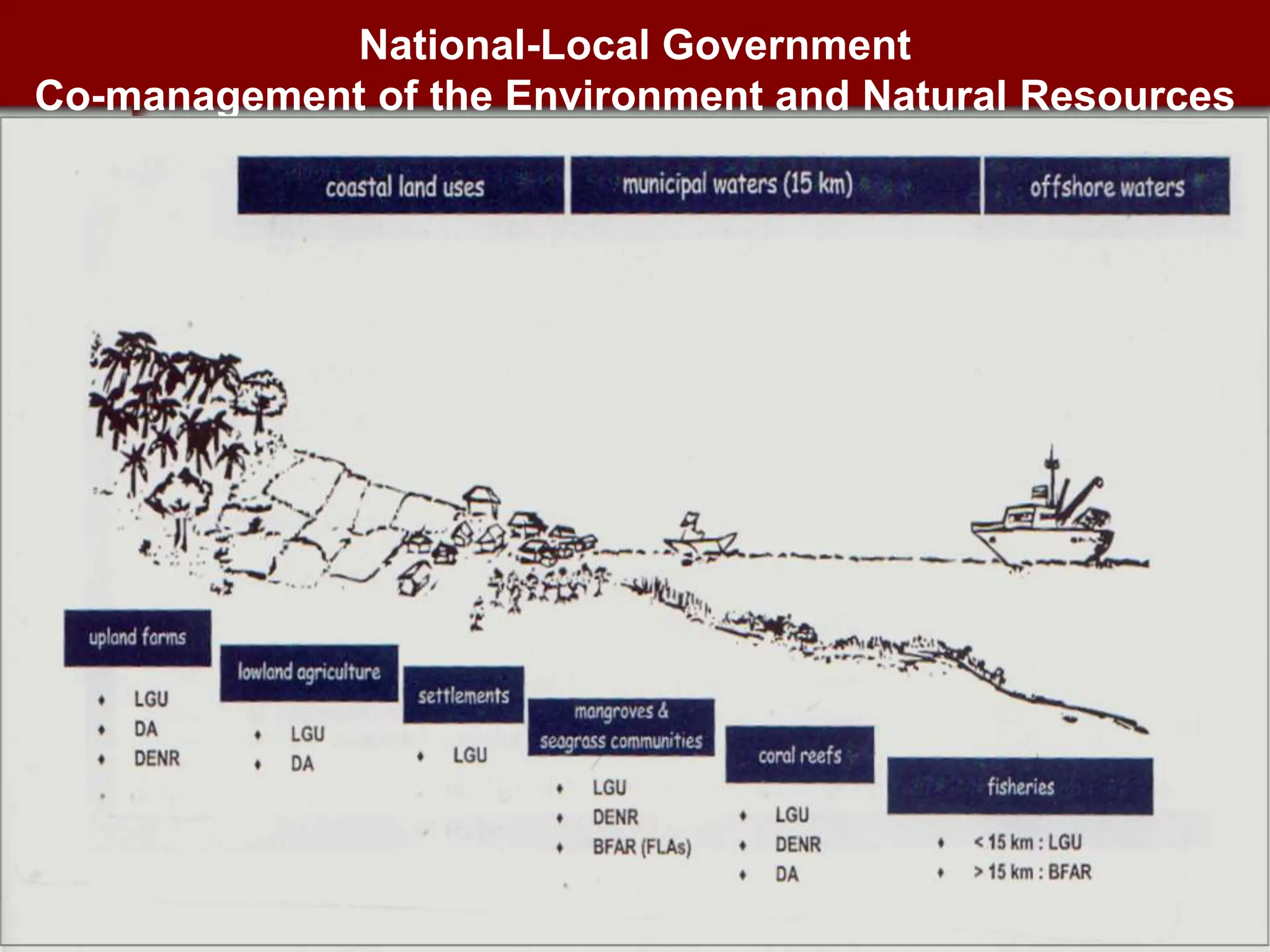Click 'DENR' under coral reefs
This screenshot has width=1270, height=952.
(x=798, y=844)
